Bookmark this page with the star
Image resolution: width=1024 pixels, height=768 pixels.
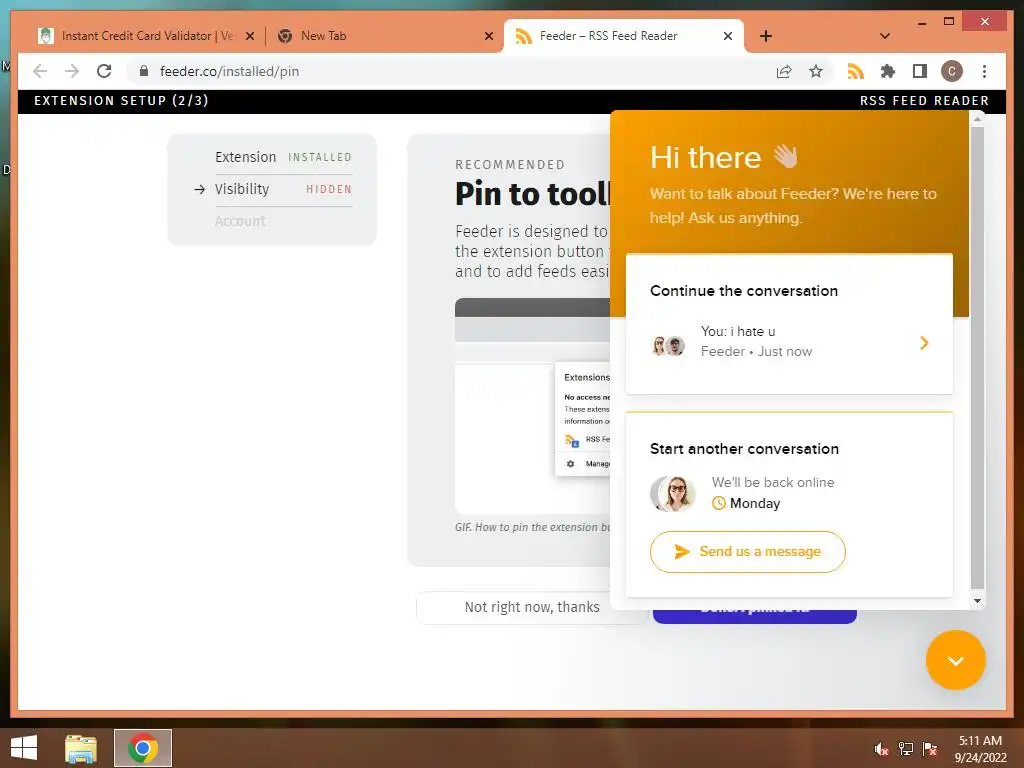point(816,71)
